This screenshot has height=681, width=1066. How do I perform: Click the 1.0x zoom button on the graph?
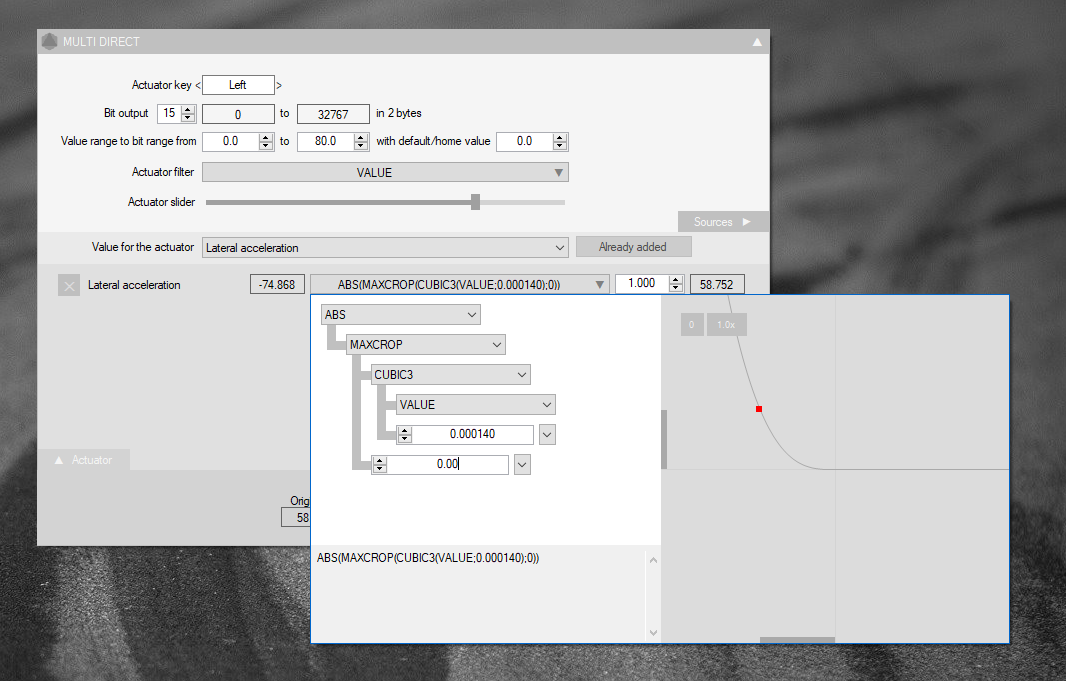click(726, 325)
